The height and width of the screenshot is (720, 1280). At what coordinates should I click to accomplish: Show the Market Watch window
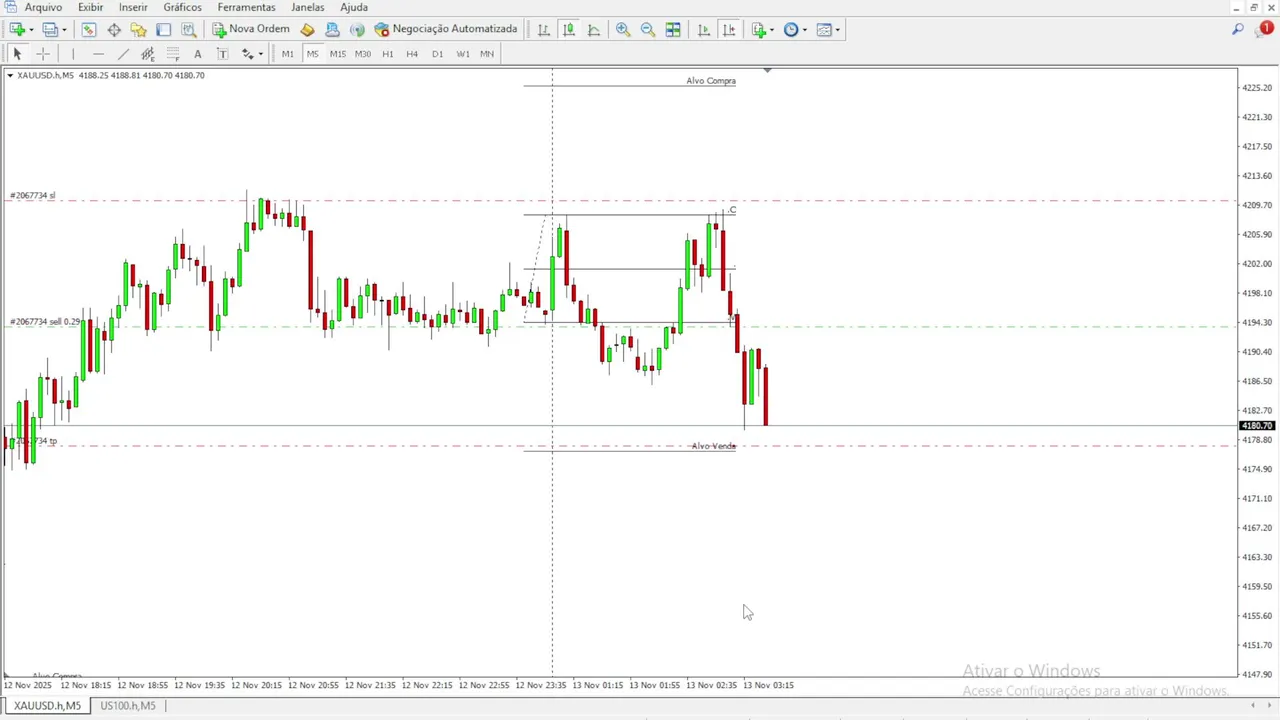point(89,30)
